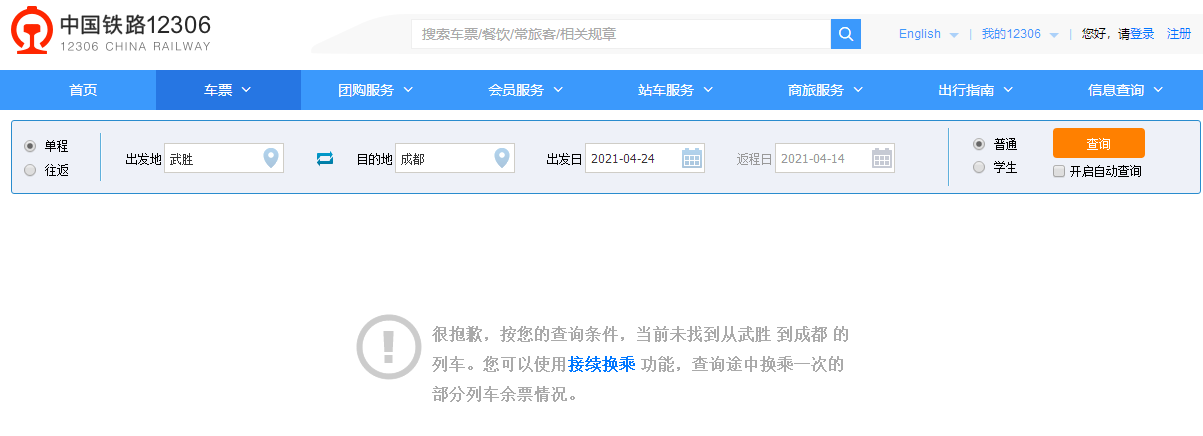Select the 单程 one-way radio button

point(30,145)
